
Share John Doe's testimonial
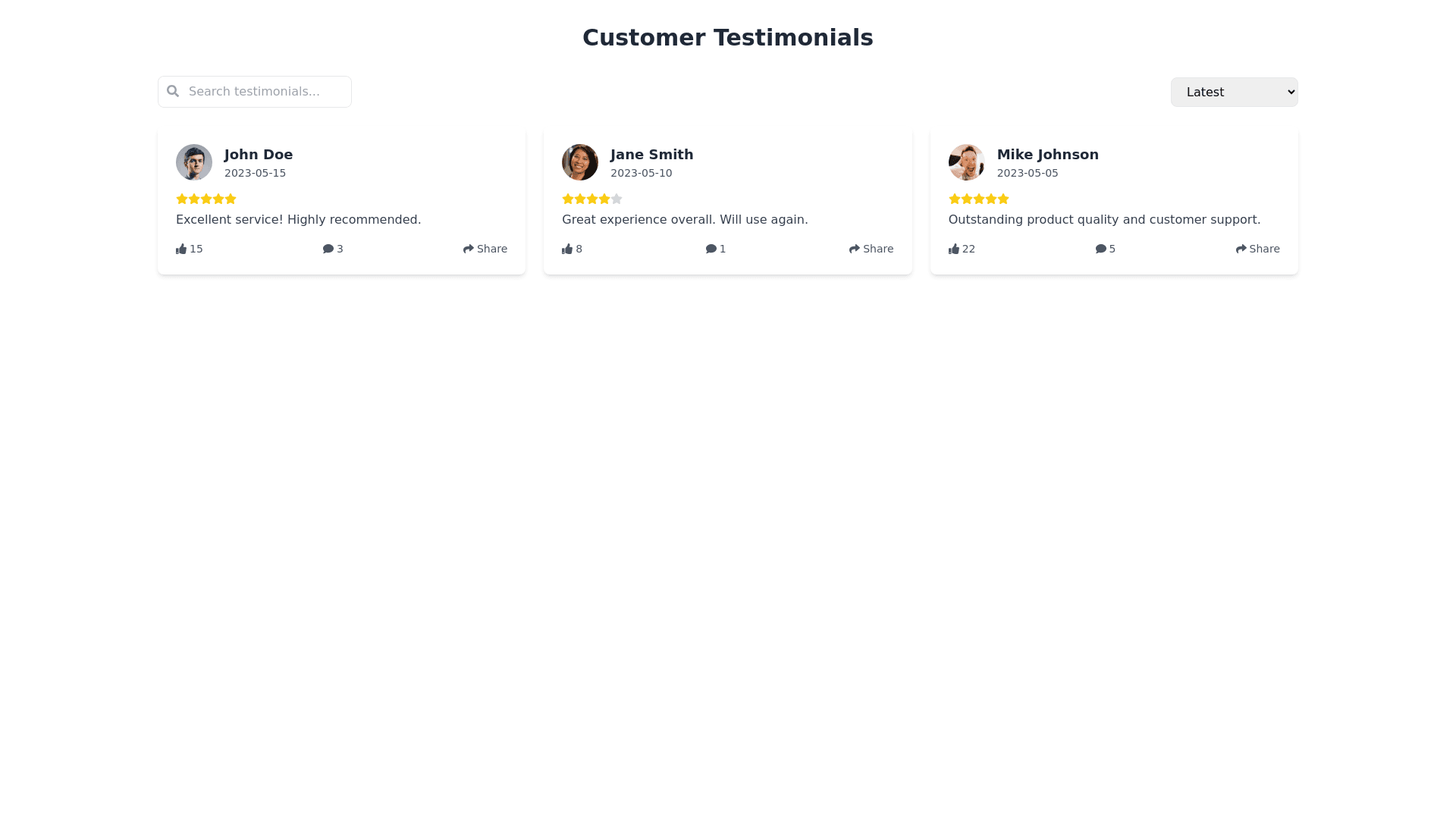(x=485, y=249)
